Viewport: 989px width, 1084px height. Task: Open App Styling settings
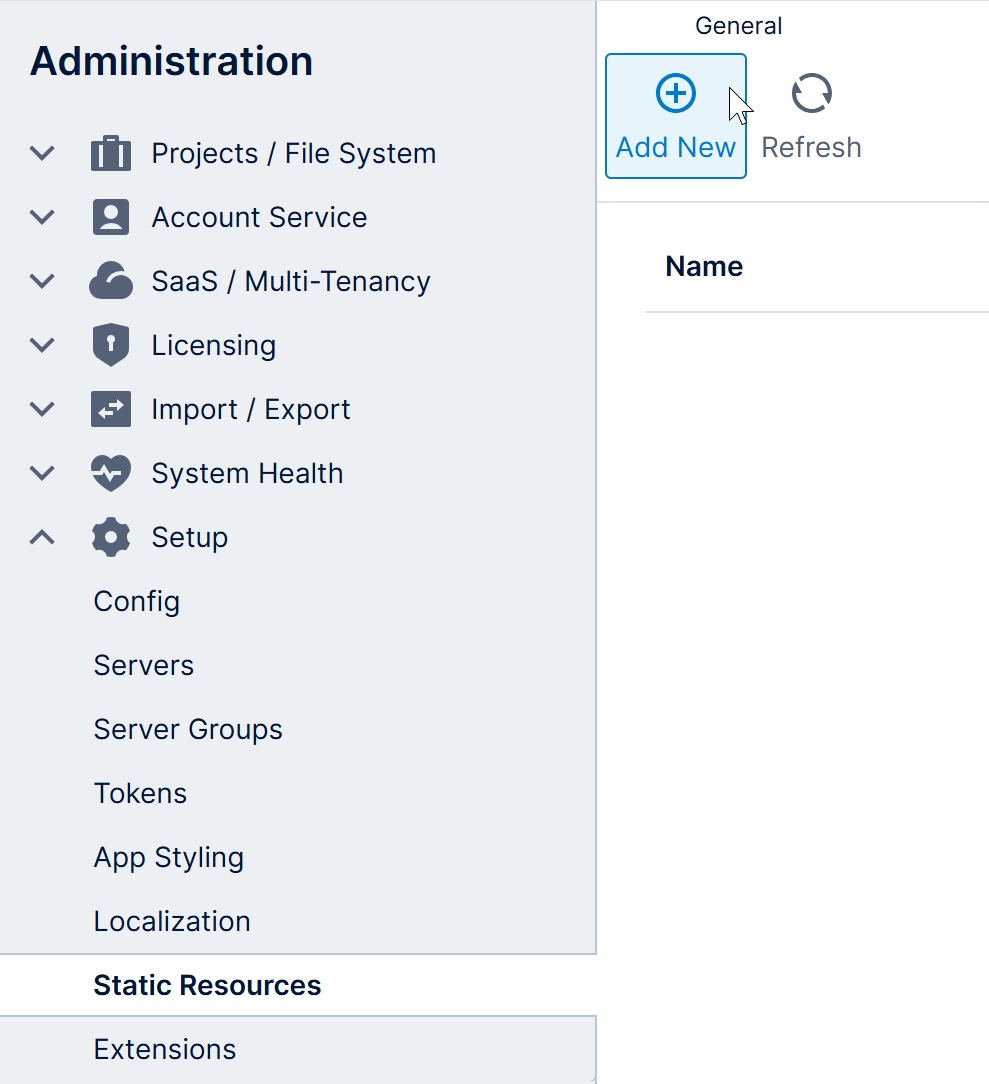pyautogui.click(x=169, y=858)
